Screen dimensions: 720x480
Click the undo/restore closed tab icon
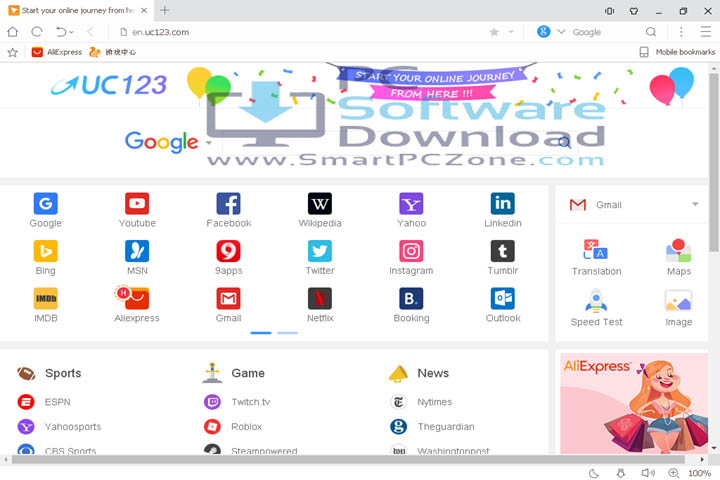tap(61, 32)
